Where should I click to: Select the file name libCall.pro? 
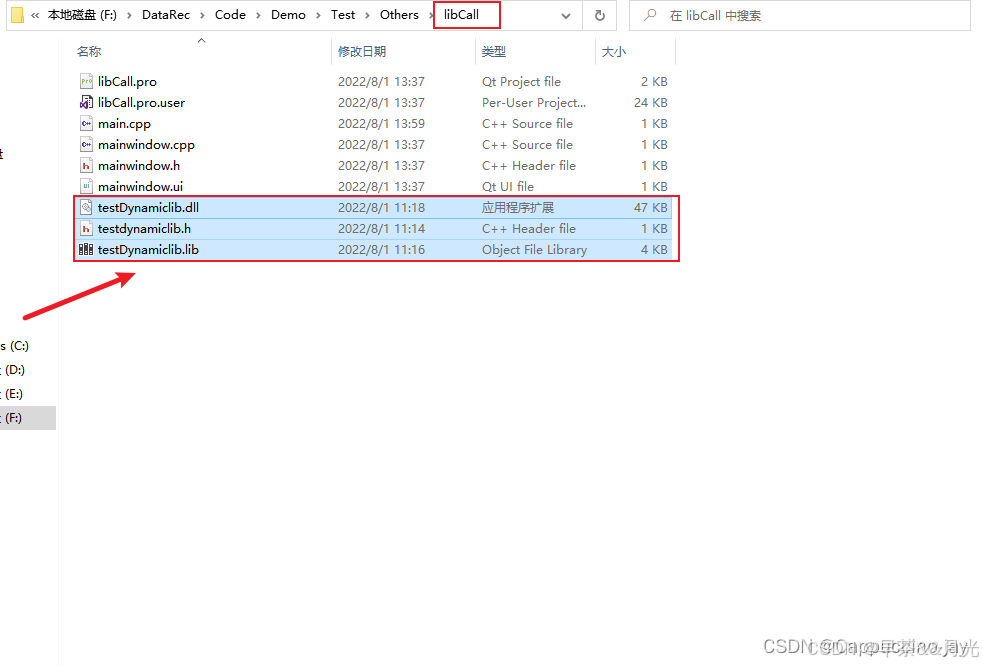point(127,82)
